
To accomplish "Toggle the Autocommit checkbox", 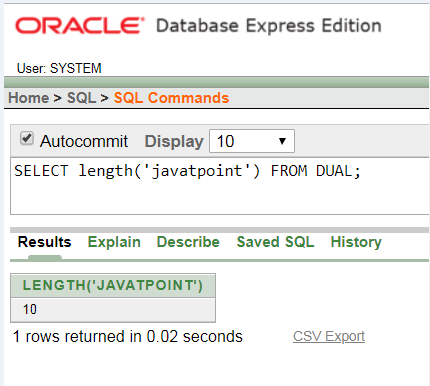I will (27, 138).
